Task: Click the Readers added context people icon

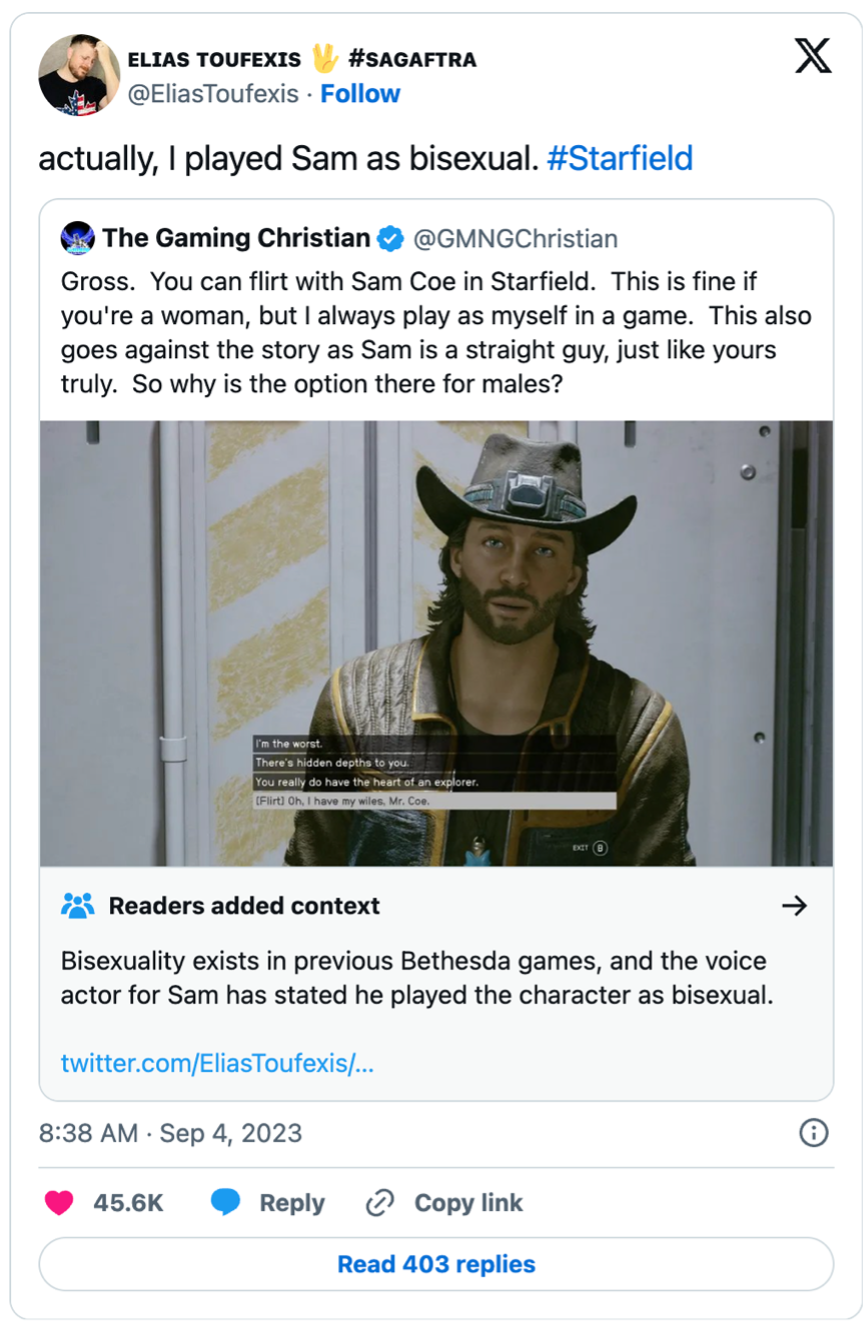Action: pos(77,906)
